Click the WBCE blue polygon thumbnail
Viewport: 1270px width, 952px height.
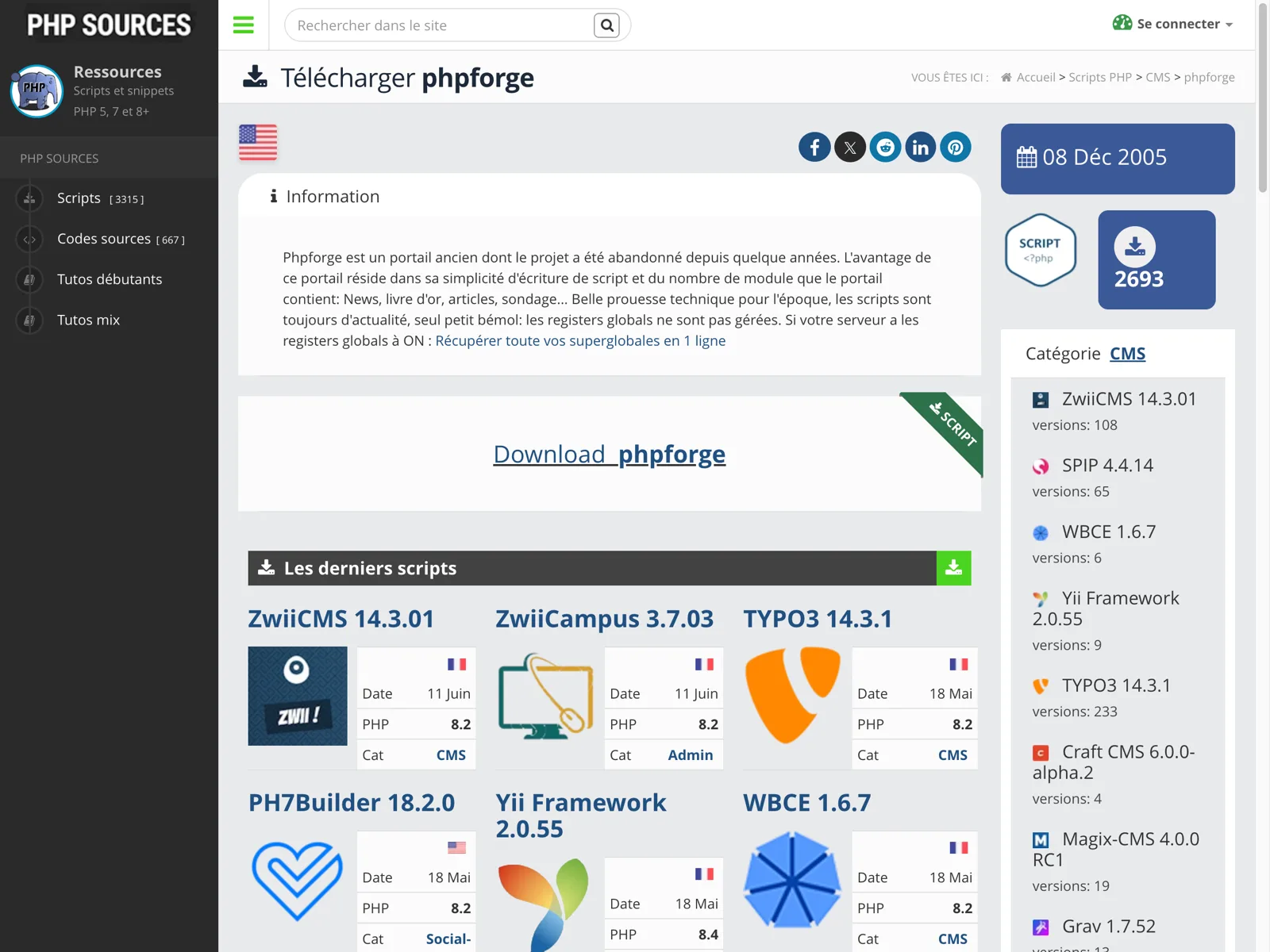point(793,881)
